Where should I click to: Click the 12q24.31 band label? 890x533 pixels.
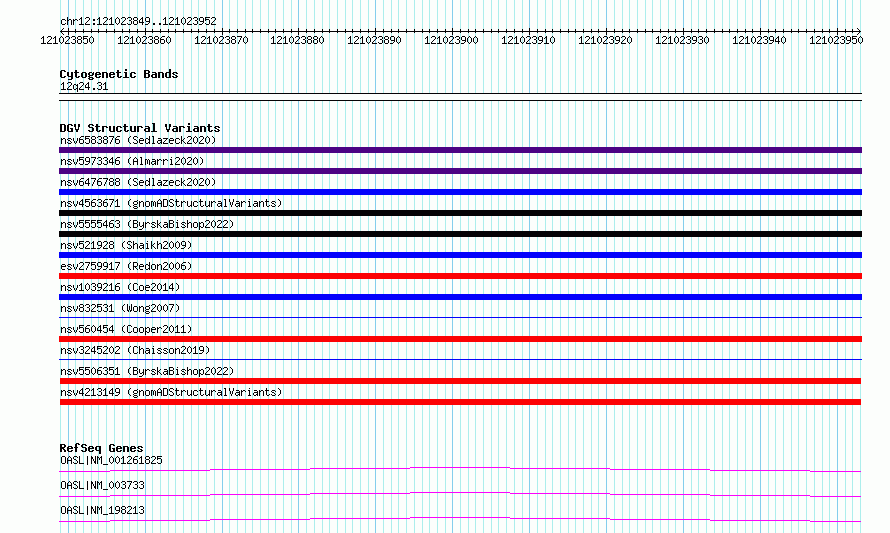point(84,86)
